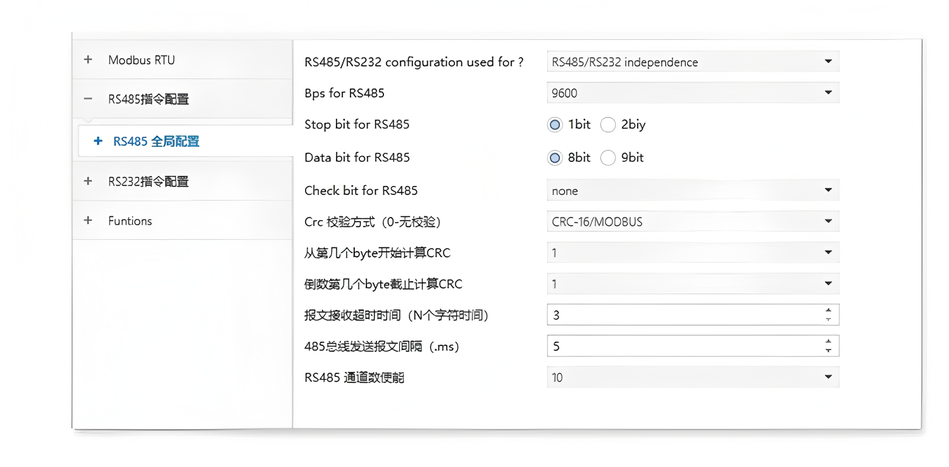Select 8bit data bit radio button
Screen dimensions: 949x467
point(554,158)
